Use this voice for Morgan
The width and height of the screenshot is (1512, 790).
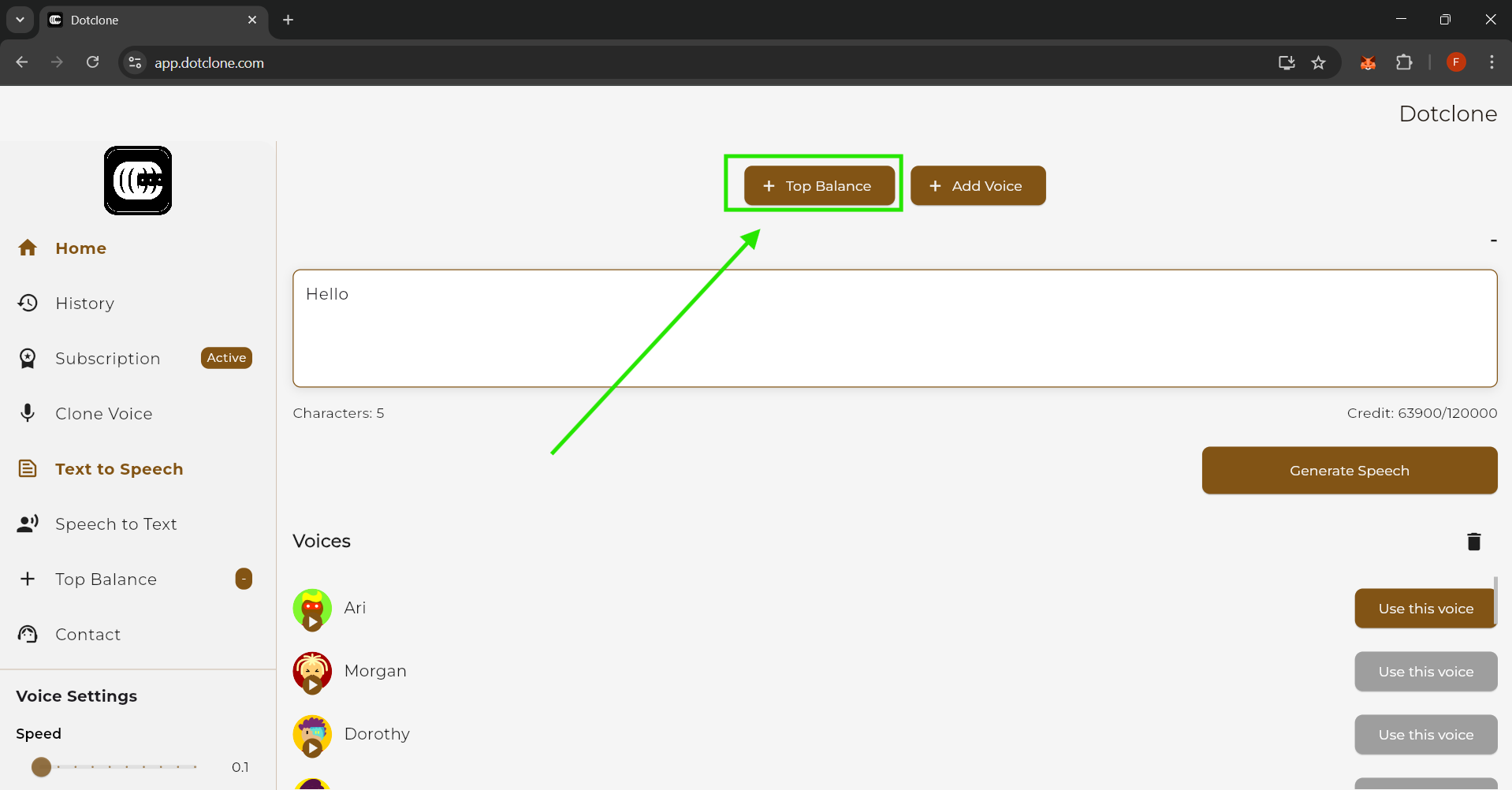(1425, 672)
